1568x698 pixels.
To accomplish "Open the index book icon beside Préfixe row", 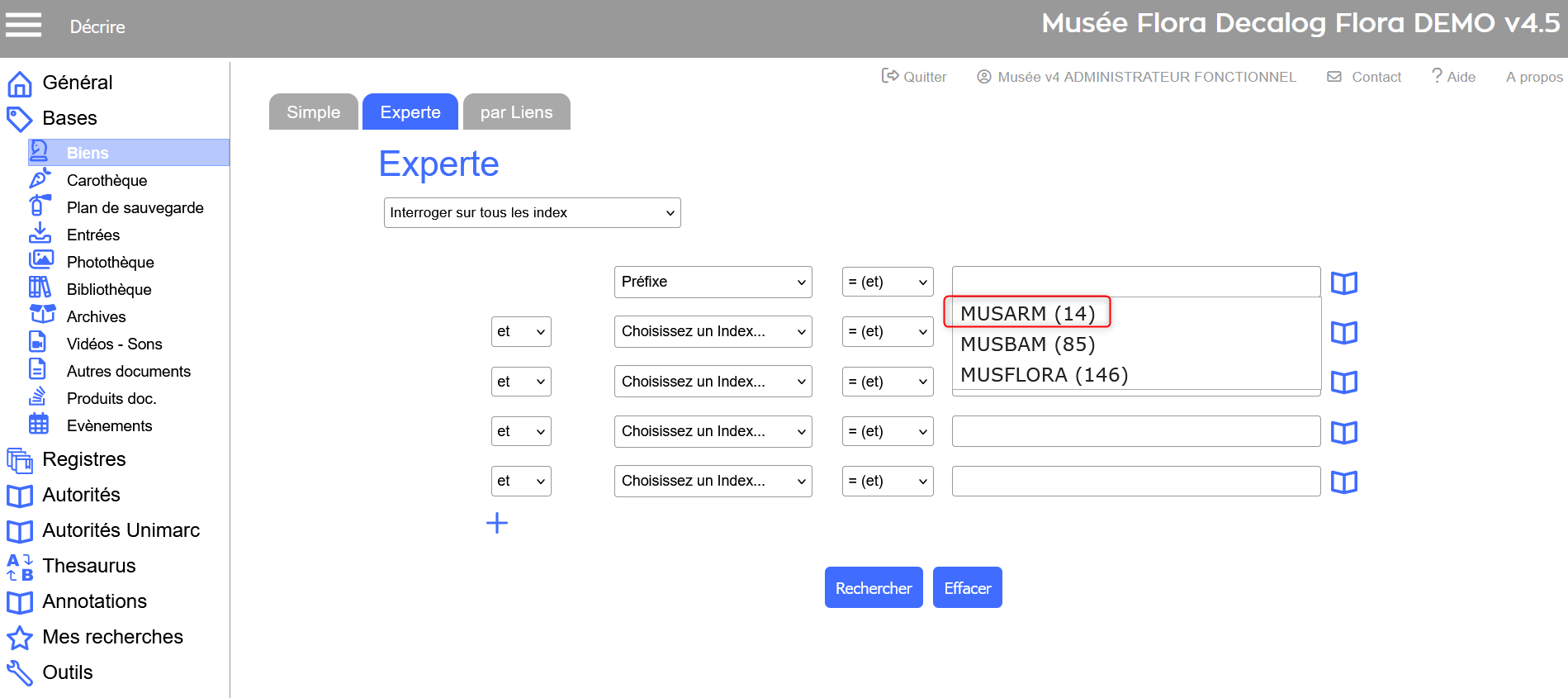I will [1343, 283].
